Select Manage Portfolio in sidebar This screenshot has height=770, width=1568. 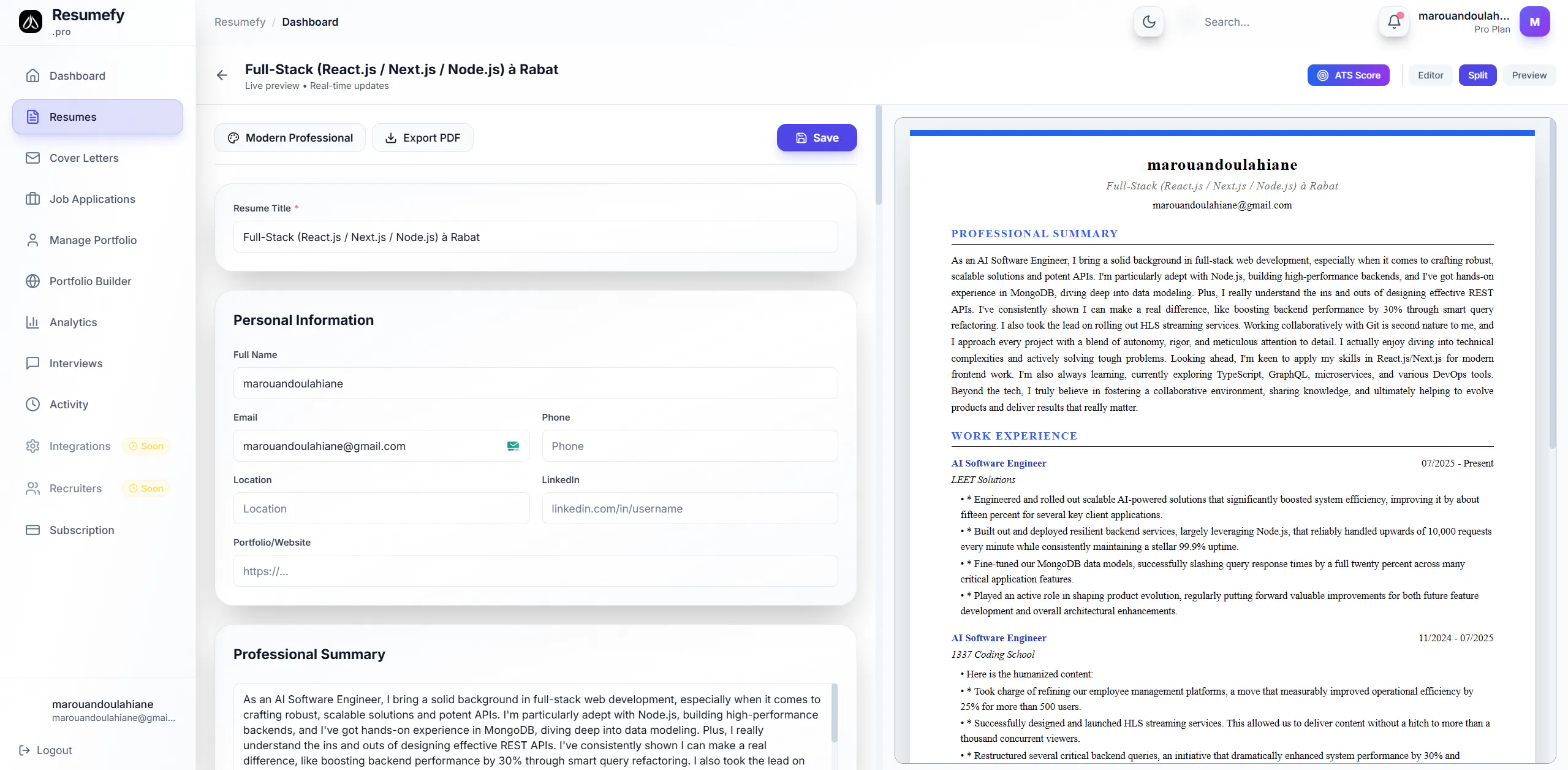point(97,240)
